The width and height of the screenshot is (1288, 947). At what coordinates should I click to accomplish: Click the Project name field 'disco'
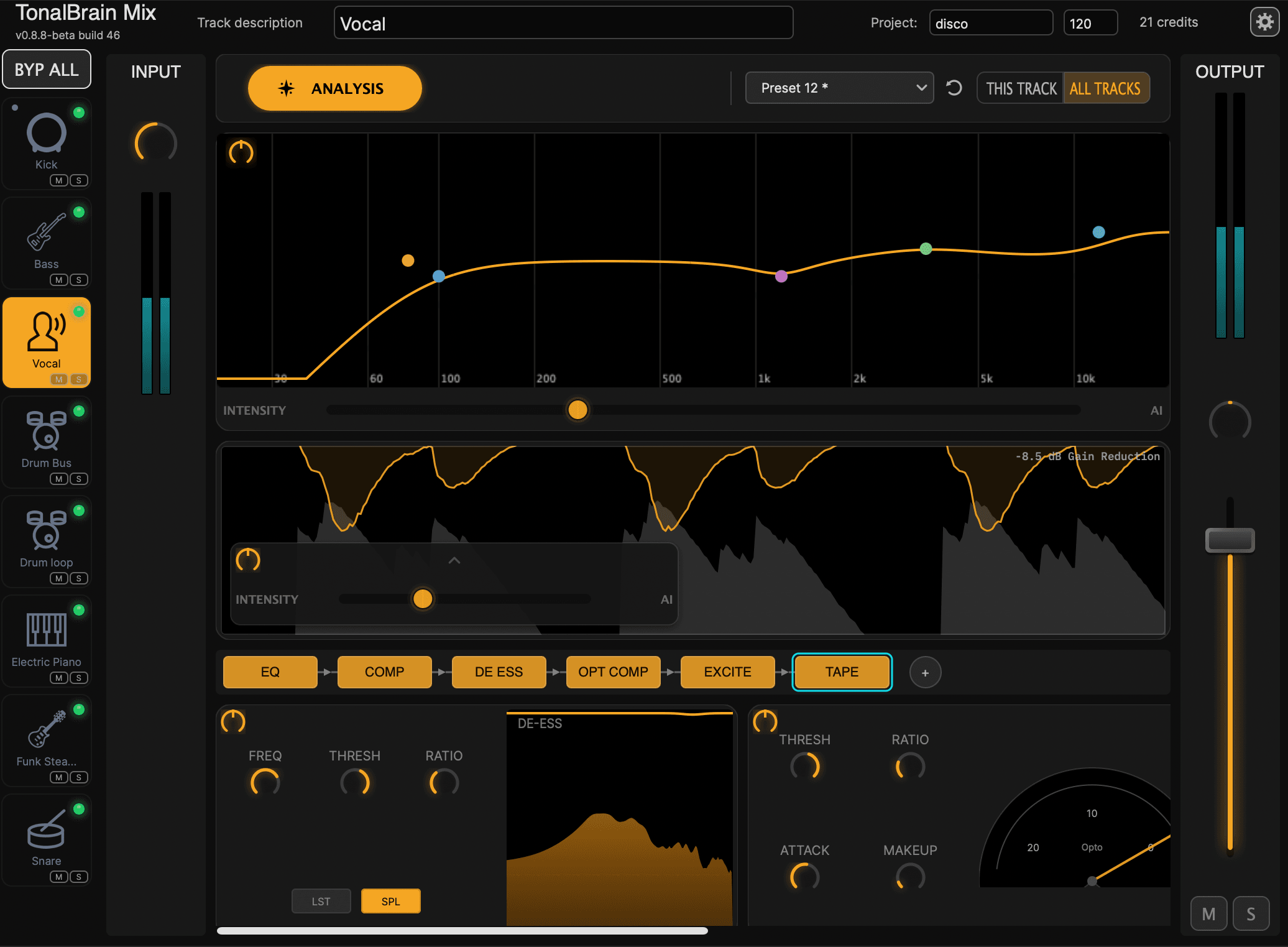click(x=991, y=23)
